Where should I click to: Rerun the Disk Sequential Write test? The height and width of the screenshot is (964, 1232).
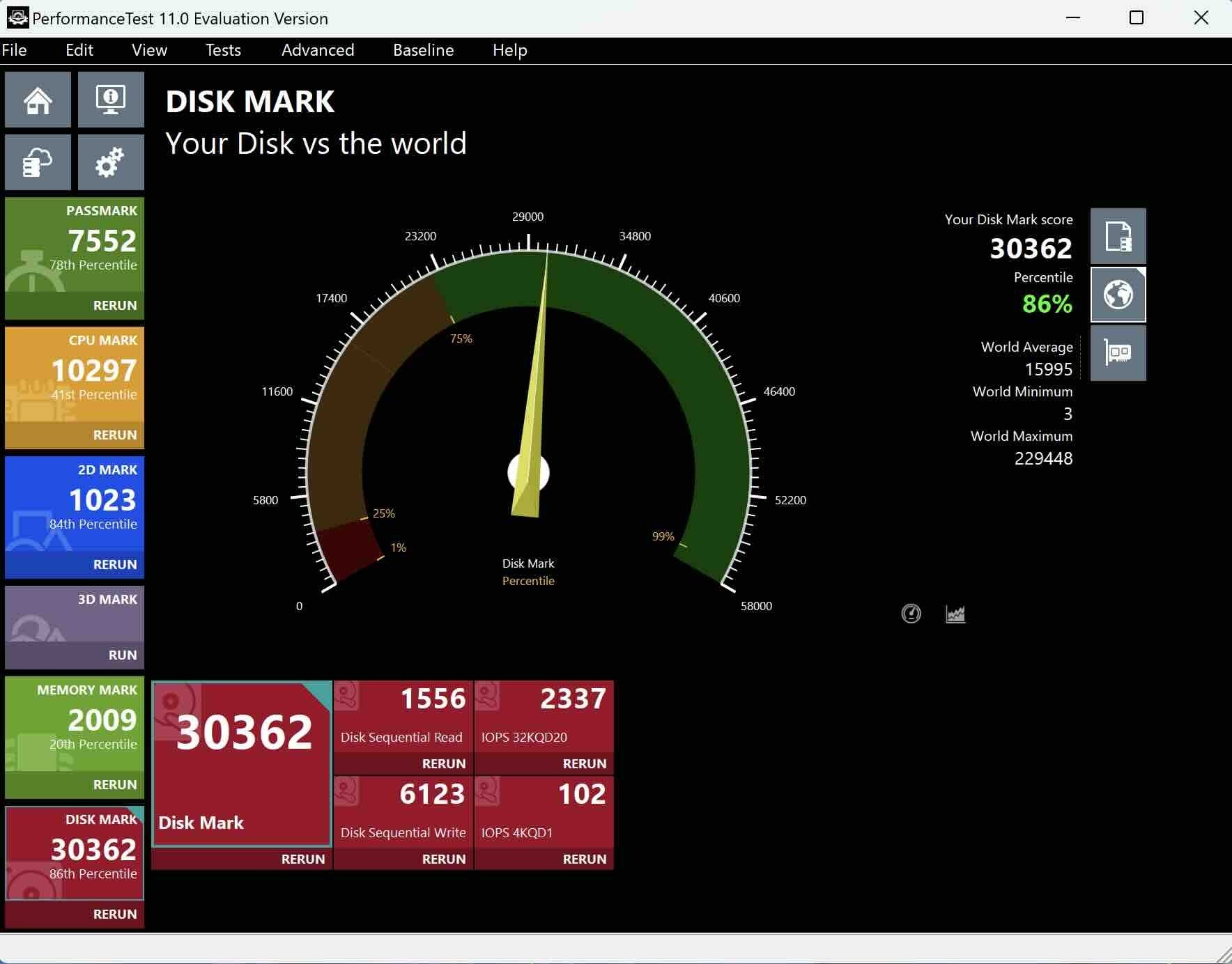pyautogui.click(x=444, y=859)
